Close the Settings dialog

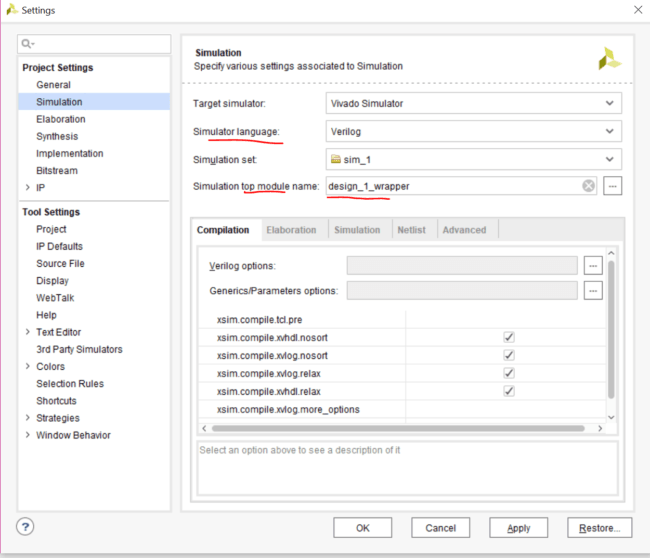click(x=638, y=10)
